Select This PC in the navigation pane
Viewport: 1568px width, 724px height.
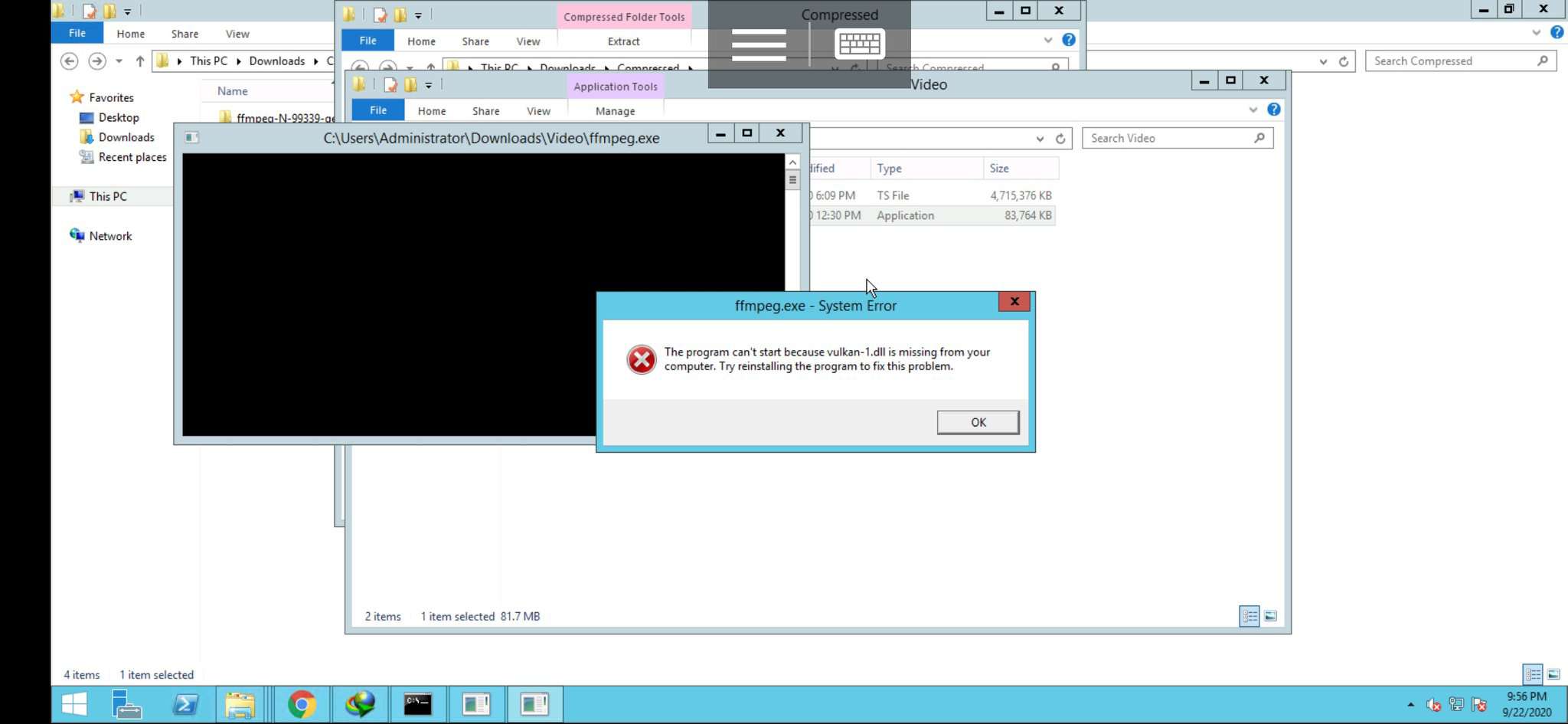(x=108, y=196)
